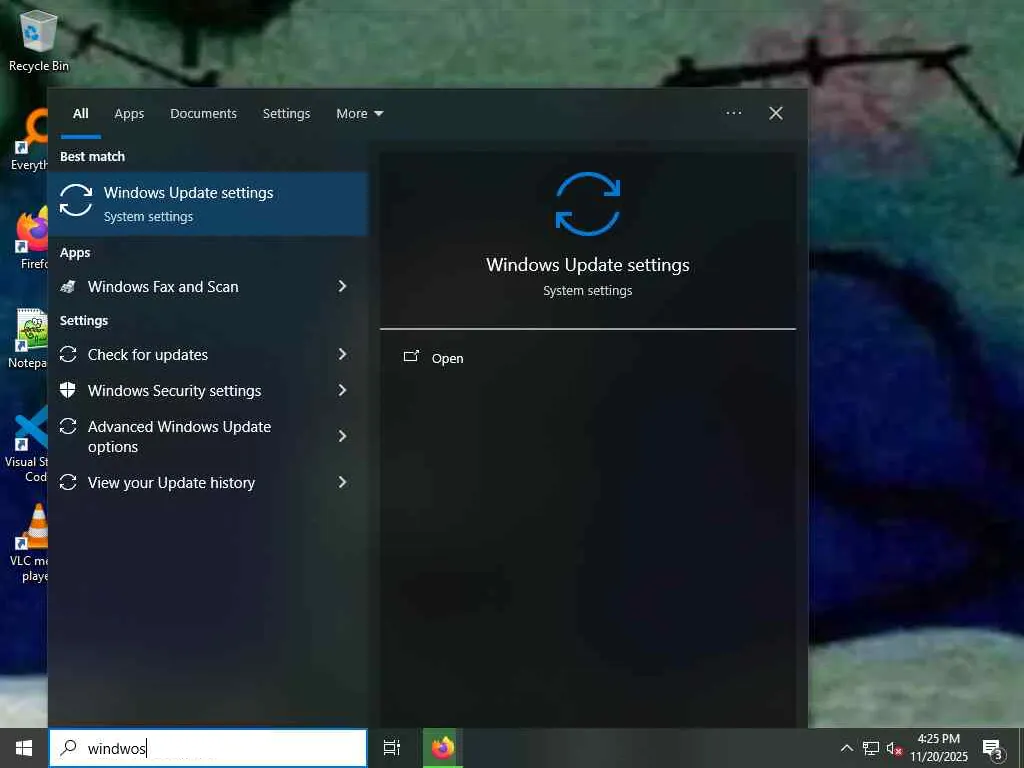Select the Windows Fax and Scan result

[x=208, y=287]
